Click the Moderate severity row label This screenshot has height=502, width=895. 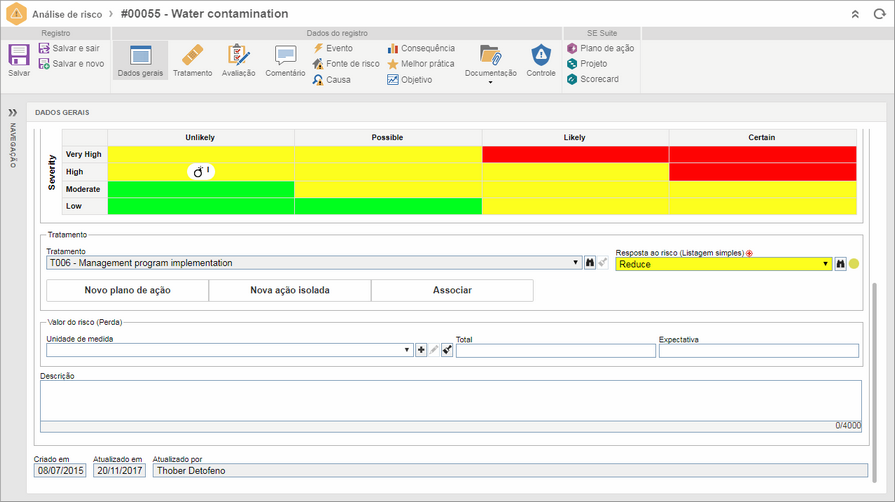[83, 189]
